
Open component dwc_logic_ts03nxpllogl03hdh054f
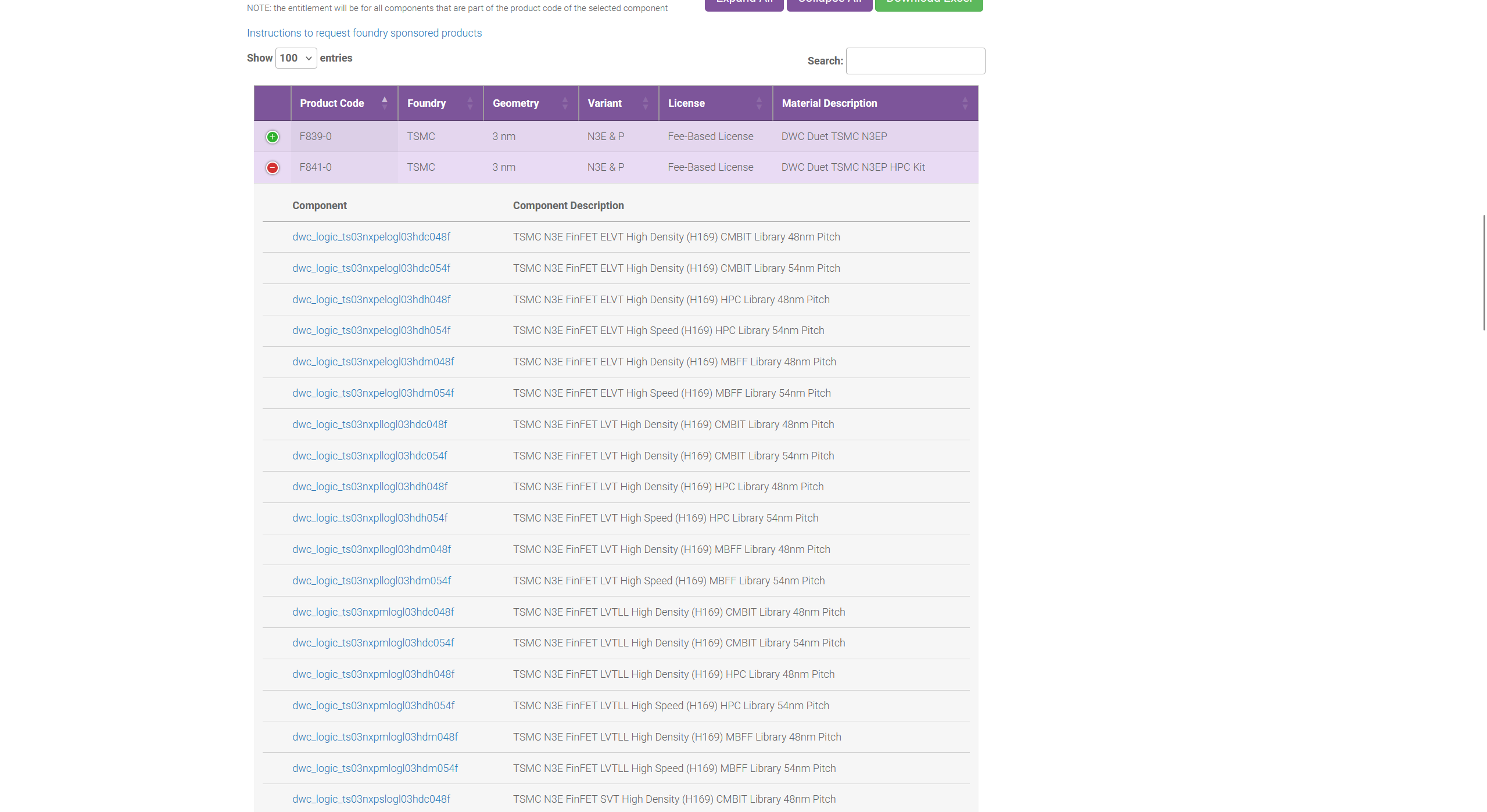[x=370, y=518]
